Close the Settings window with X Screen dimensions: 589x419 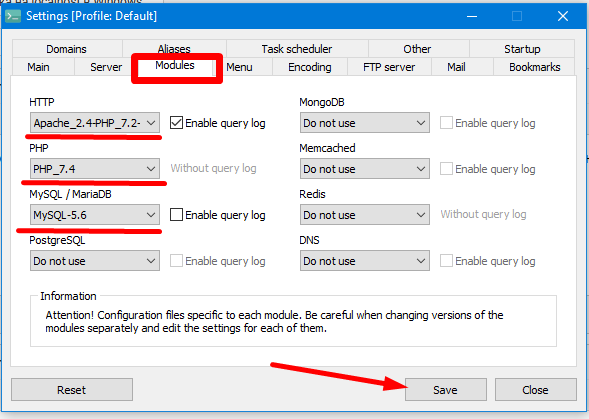pos(563,16)
